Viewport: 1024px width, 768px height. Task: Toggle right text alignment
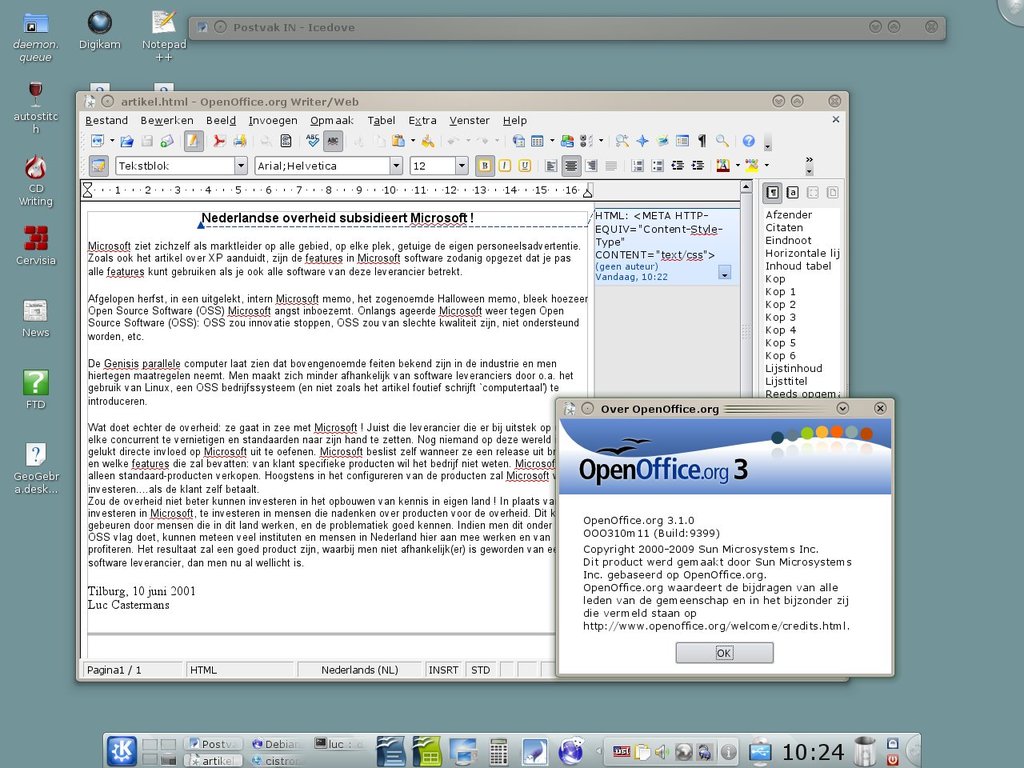tap(591, 166)
